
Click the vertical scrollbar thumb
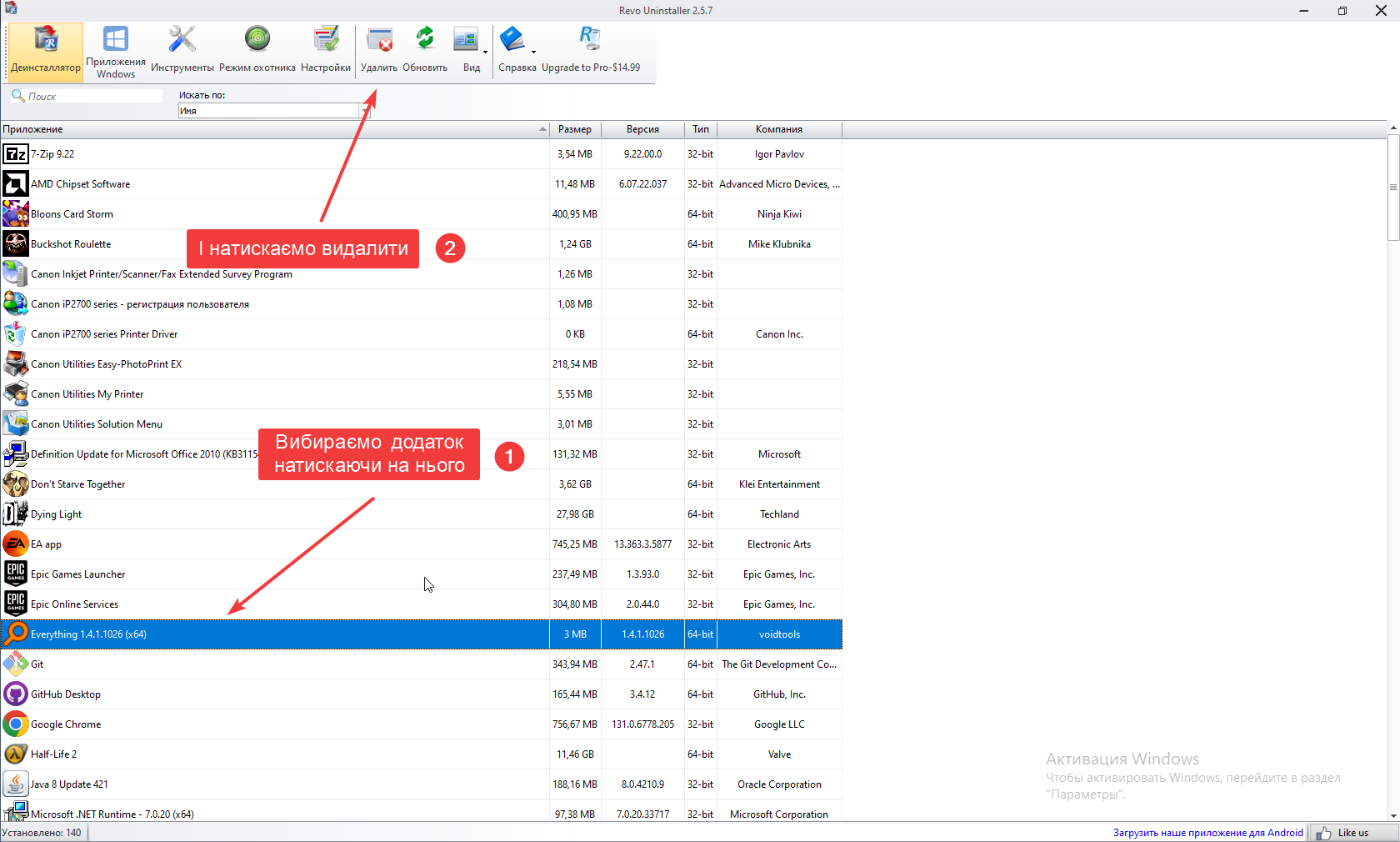(x=1393, y=188)
